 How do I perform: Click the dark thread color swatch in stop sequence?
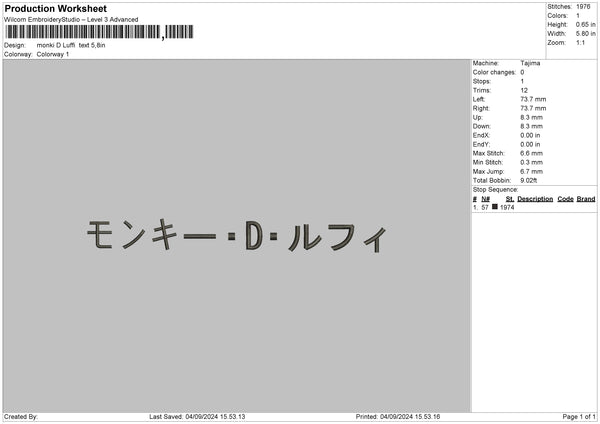(495, 207)
